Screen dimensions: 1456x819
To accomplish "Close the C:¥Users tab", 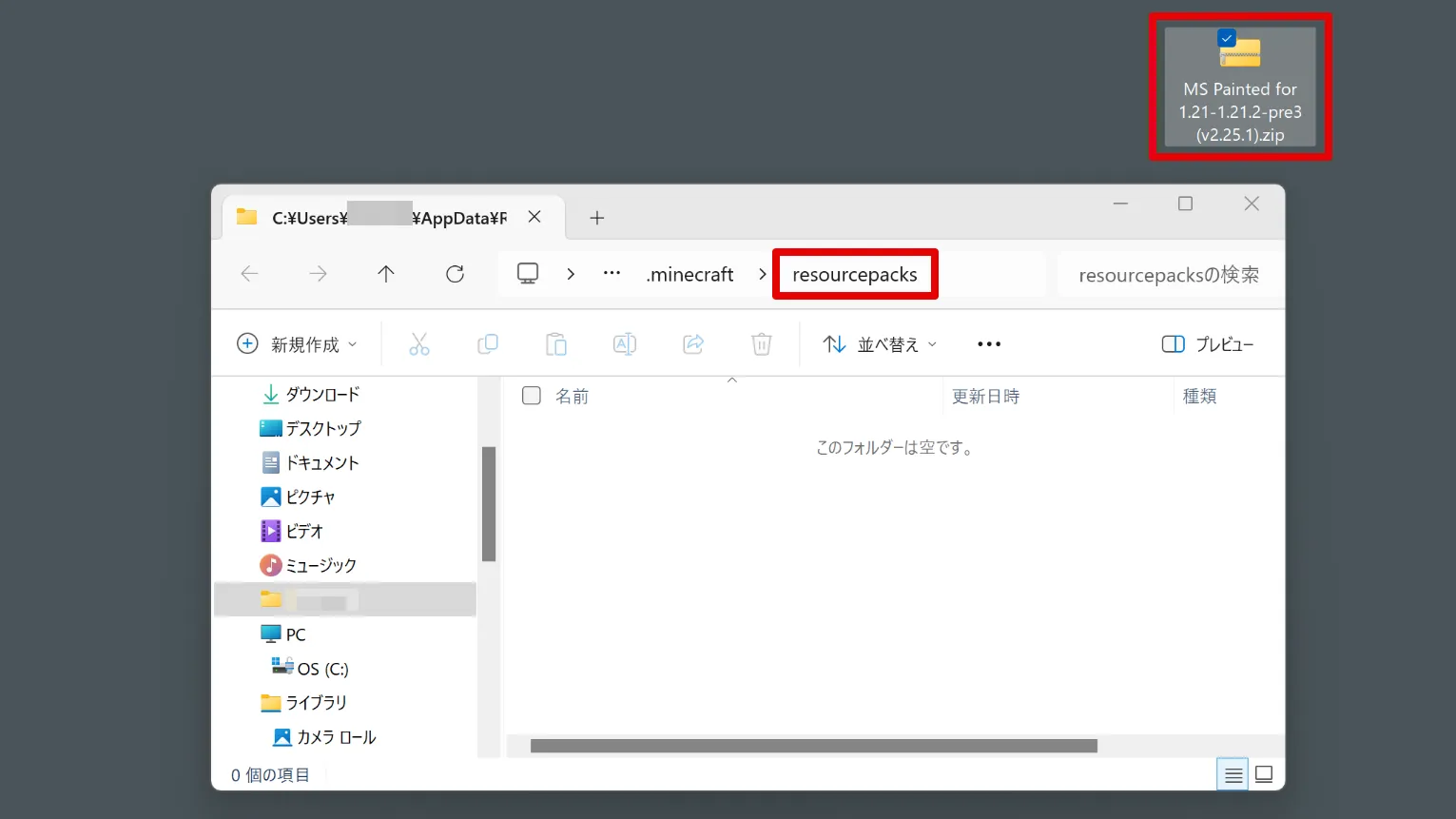I will pyautogui.click(x=534, y=217).
